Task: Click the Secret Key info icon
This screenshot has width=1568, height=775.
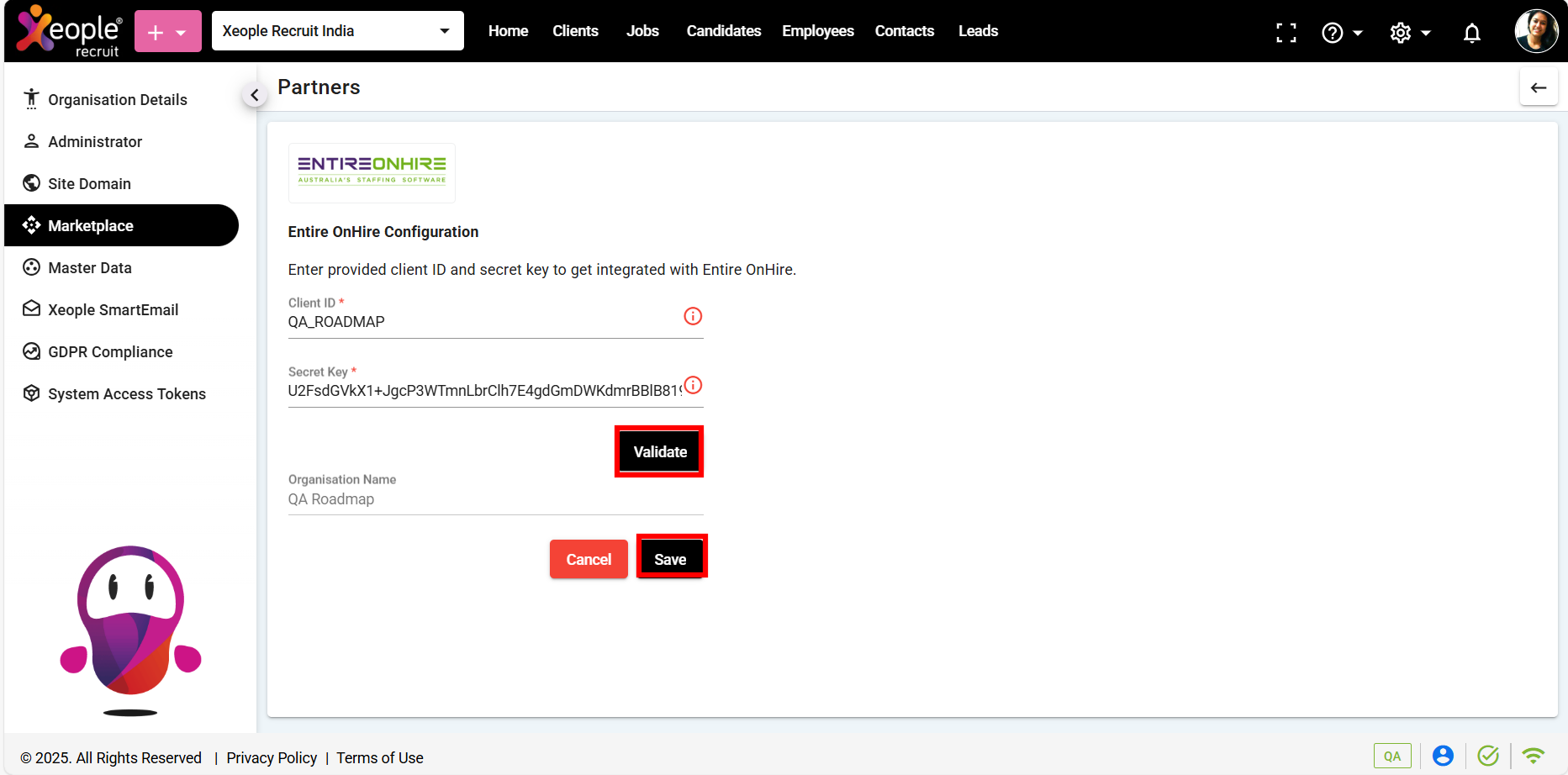Action: 693,385
